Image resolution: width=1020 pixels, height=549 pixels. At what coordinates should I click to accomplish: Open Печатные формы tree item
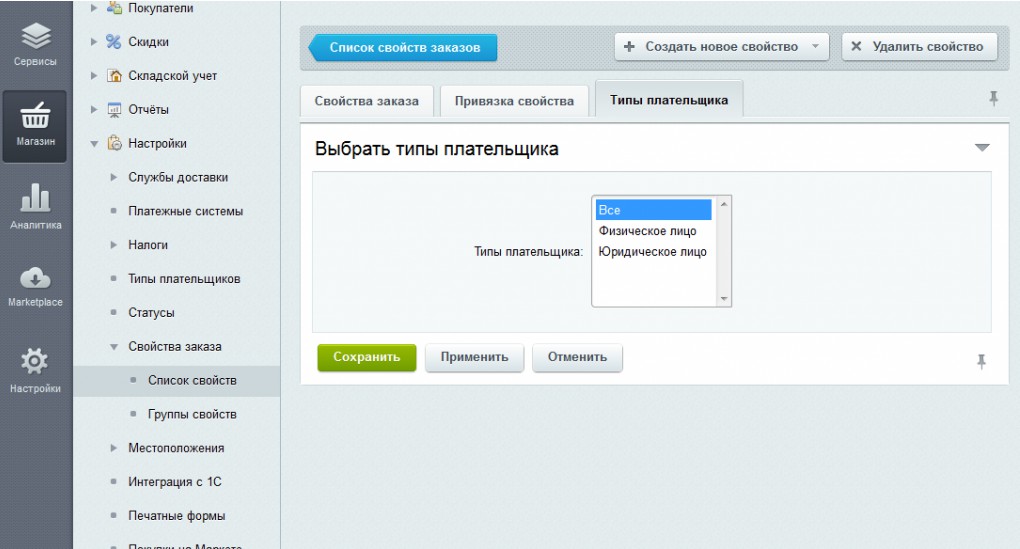click(176, 515)
